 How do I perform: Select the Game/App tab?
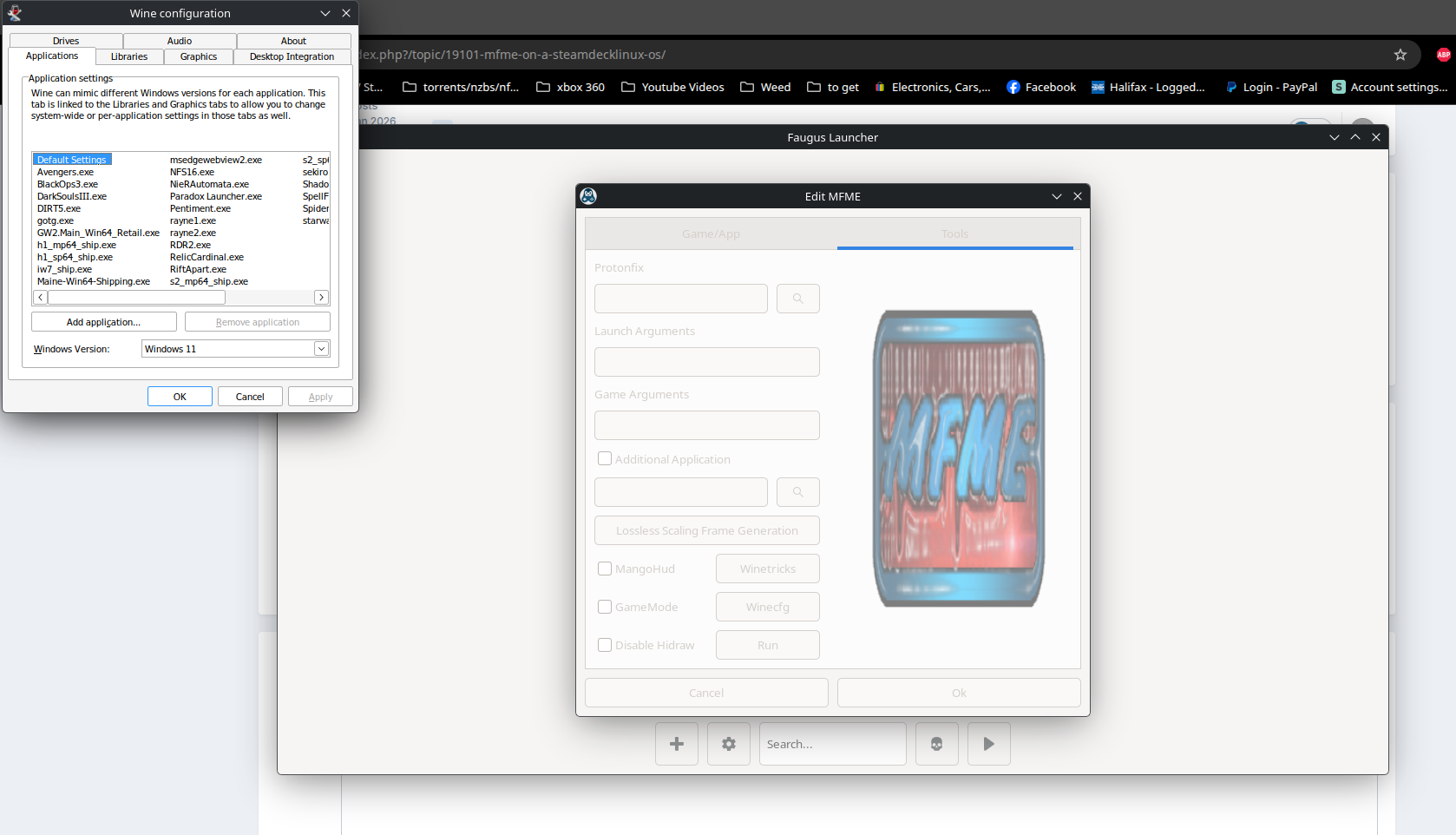click(711, 234)
